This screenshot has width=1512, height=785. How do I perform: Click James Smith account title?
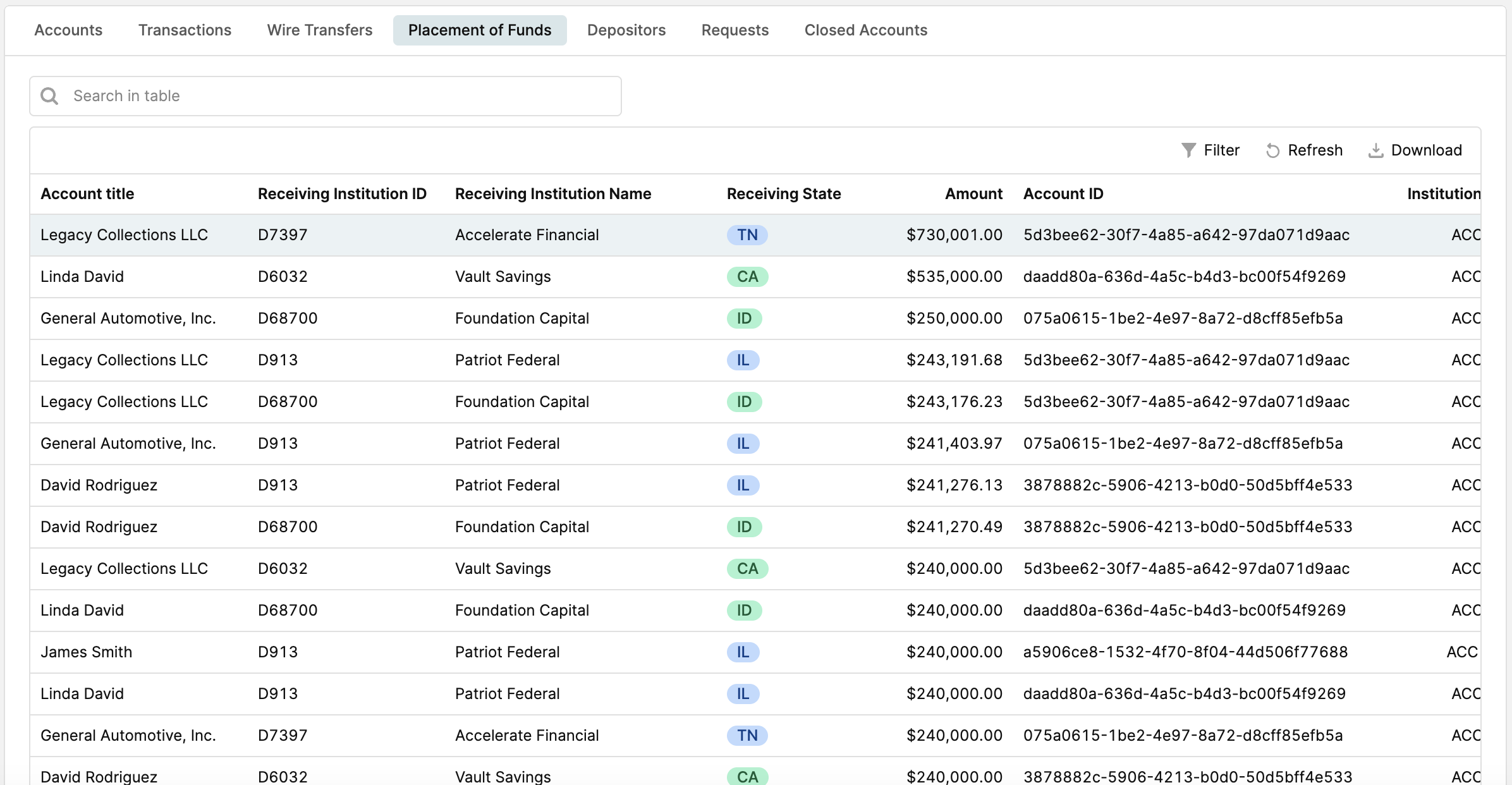coord(86,652)
